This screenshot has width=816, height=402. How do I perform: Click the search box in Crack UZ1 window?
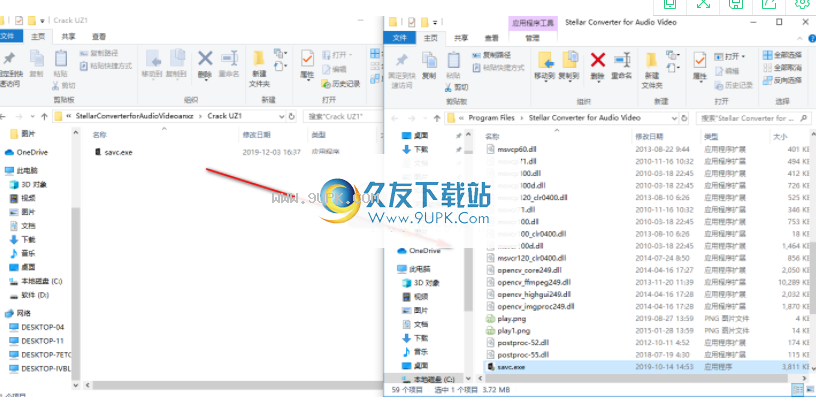pos(341,117)
